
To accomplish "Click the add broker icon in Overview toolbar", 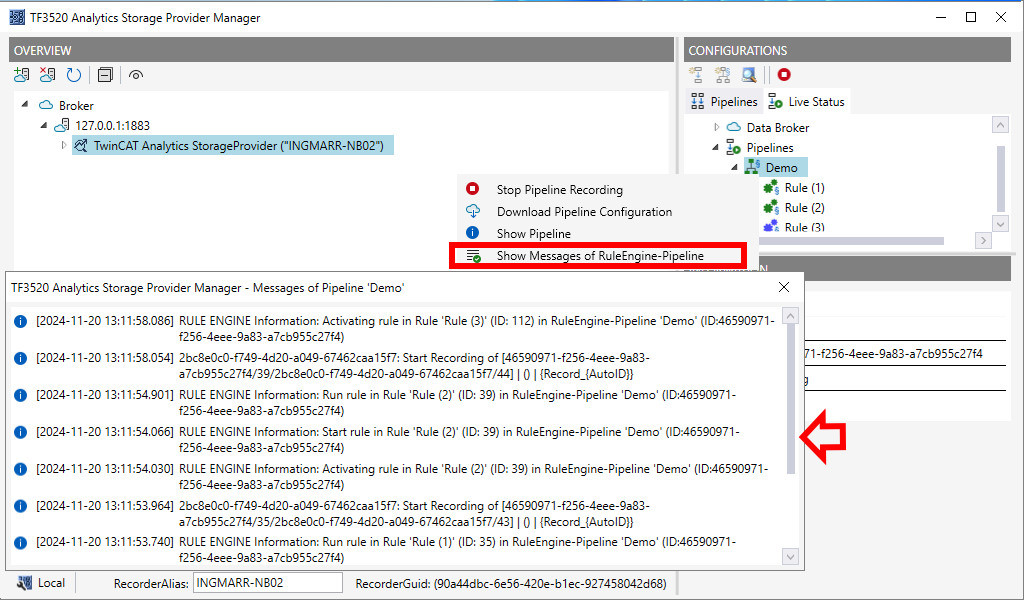I will [x=22, y=75].
